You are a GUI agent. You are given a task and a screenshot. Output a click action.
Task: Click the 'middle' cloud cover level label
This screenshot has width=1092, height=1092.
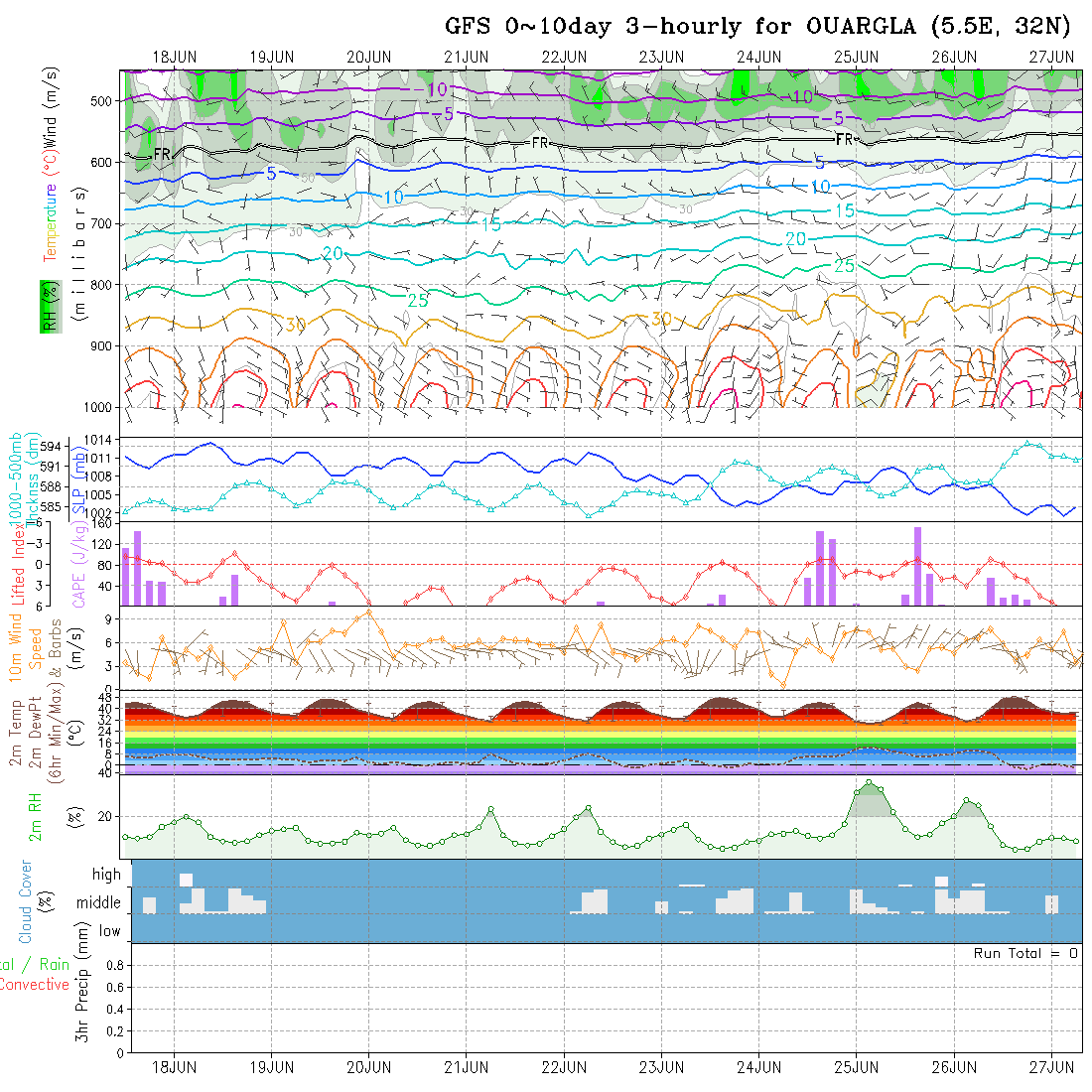[99, 903]
